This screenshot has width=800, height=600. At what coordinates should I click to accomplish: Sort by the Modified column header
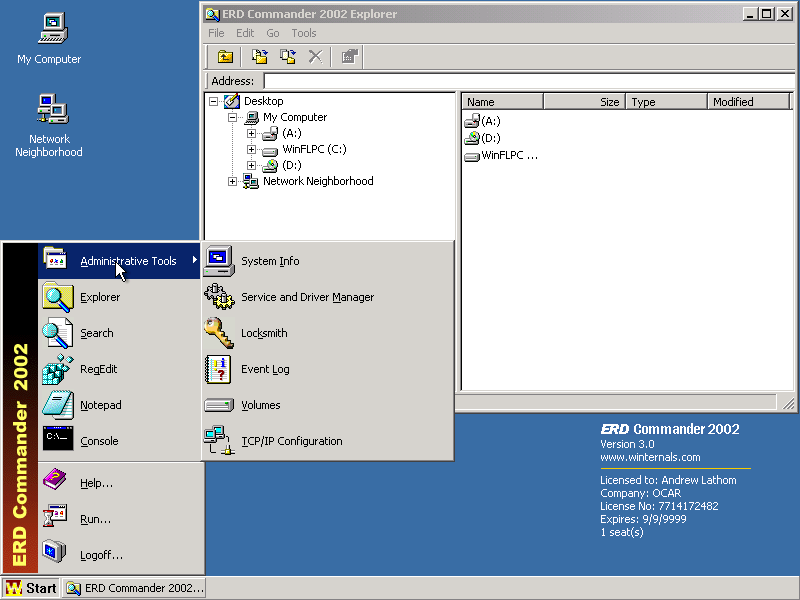coord(748,102)
